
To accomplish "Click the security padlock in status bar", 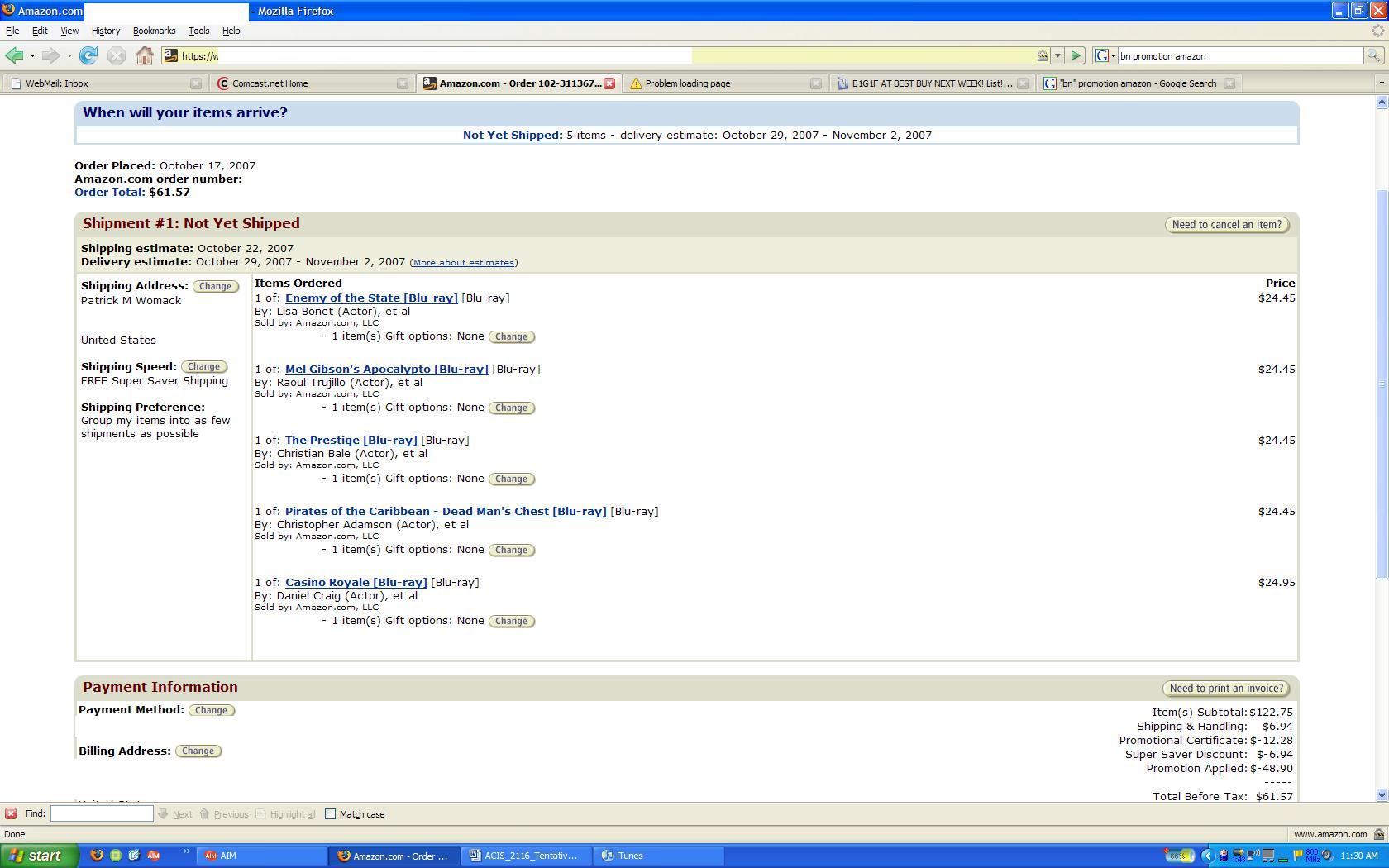I will coord(1378,834).
